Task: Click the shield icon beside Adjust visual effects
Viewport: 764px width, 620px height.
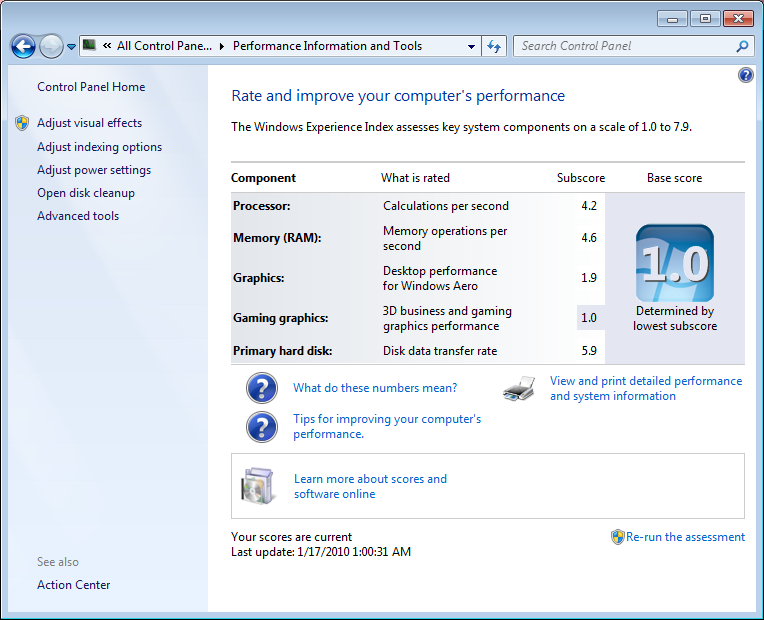Action: coord(22,123)
